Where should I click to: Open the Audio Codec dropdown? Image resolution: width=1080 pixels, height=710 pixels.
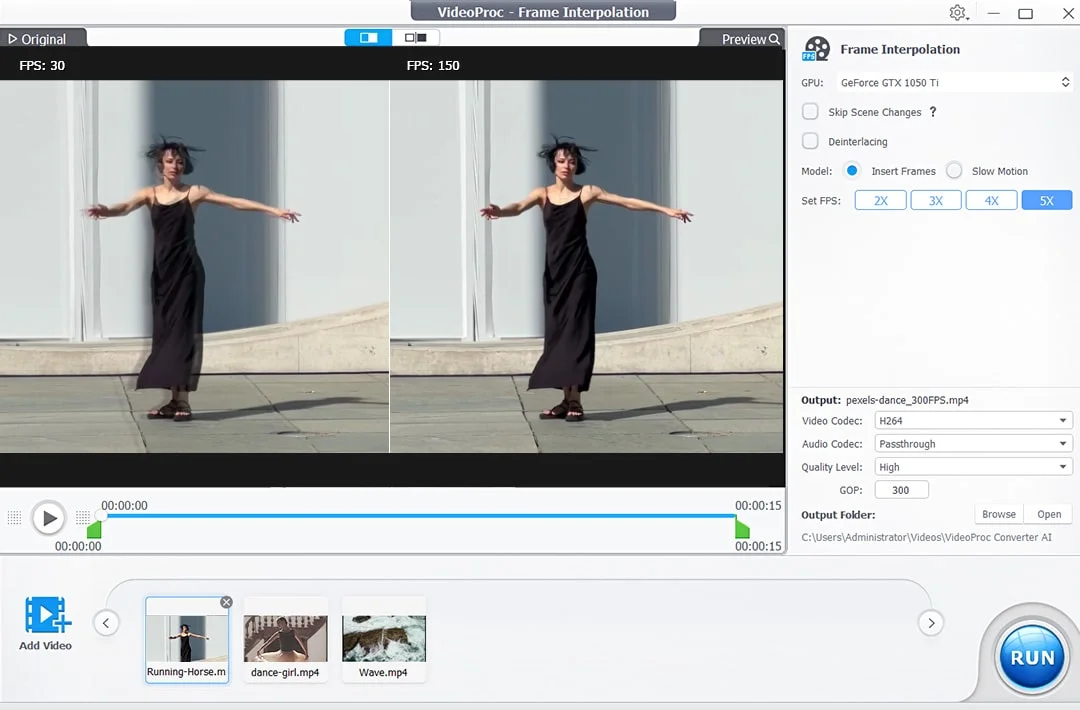coord(1063,443)
